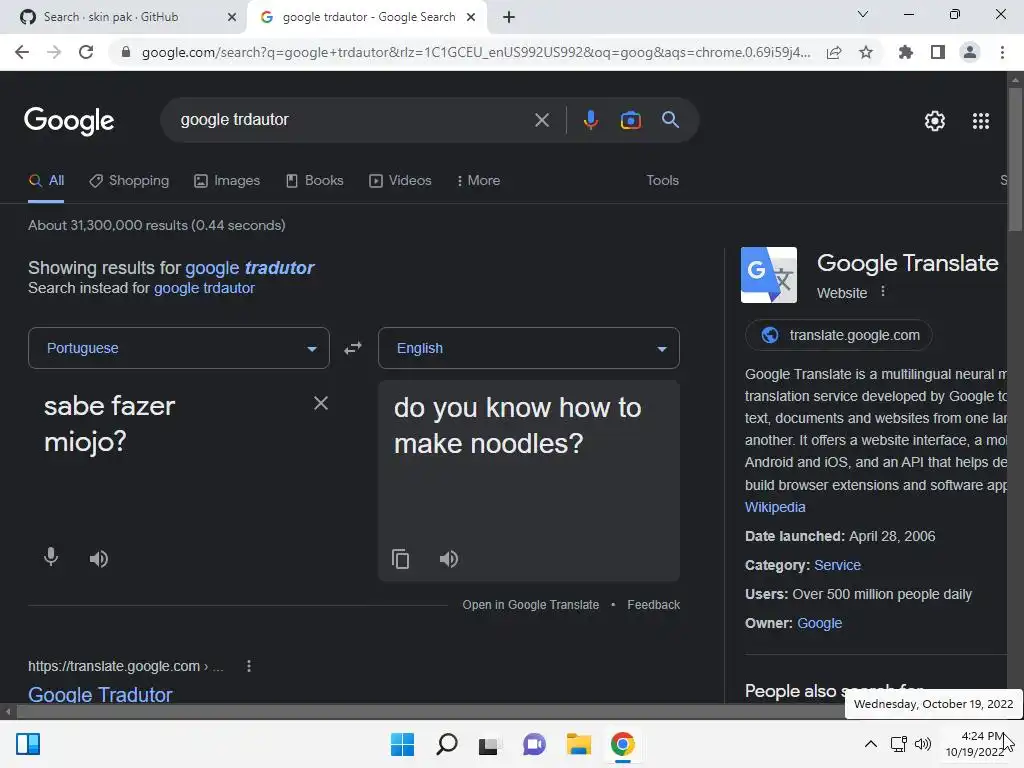Switch to Videos results

[400, 181]
